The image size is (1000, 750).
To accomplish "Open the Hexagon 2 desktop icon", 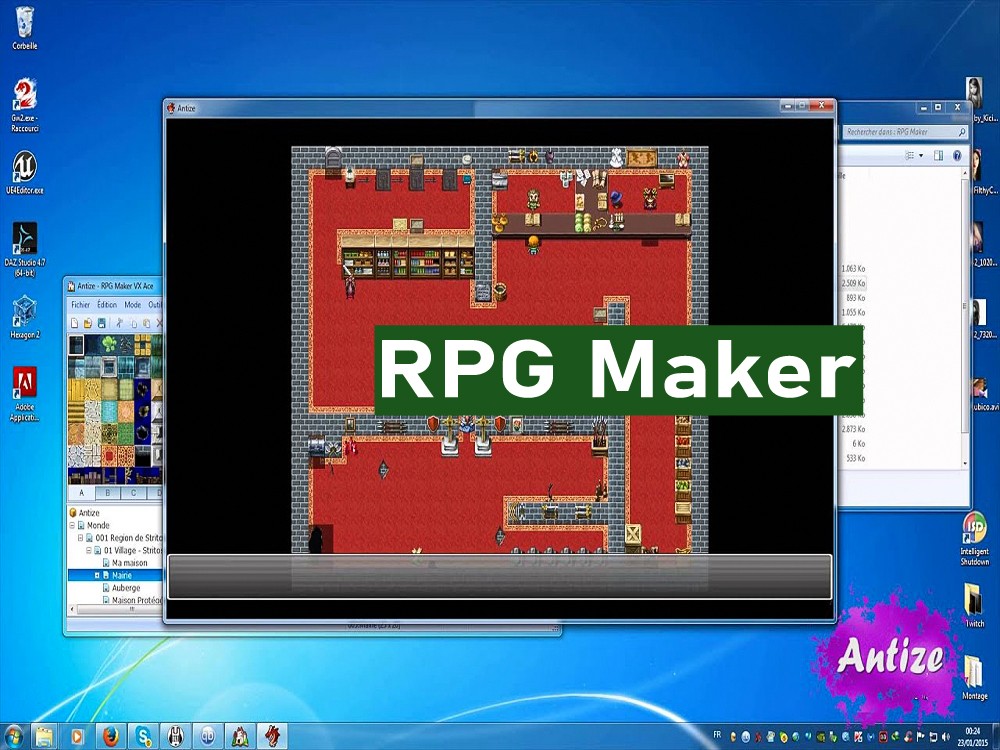I will pyautogui.click(x=24, y=317).
